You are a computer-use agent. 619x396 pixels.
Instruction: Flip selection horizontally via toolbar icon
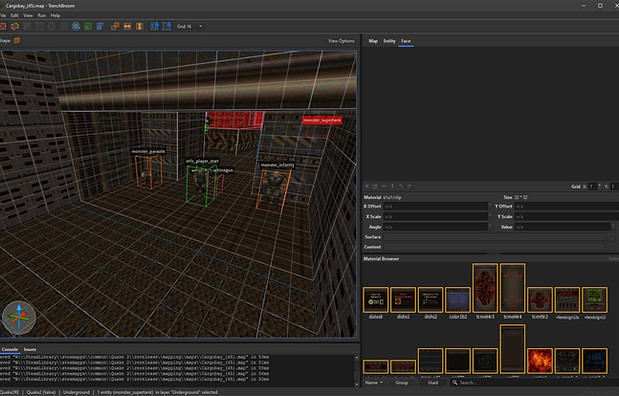127,26
